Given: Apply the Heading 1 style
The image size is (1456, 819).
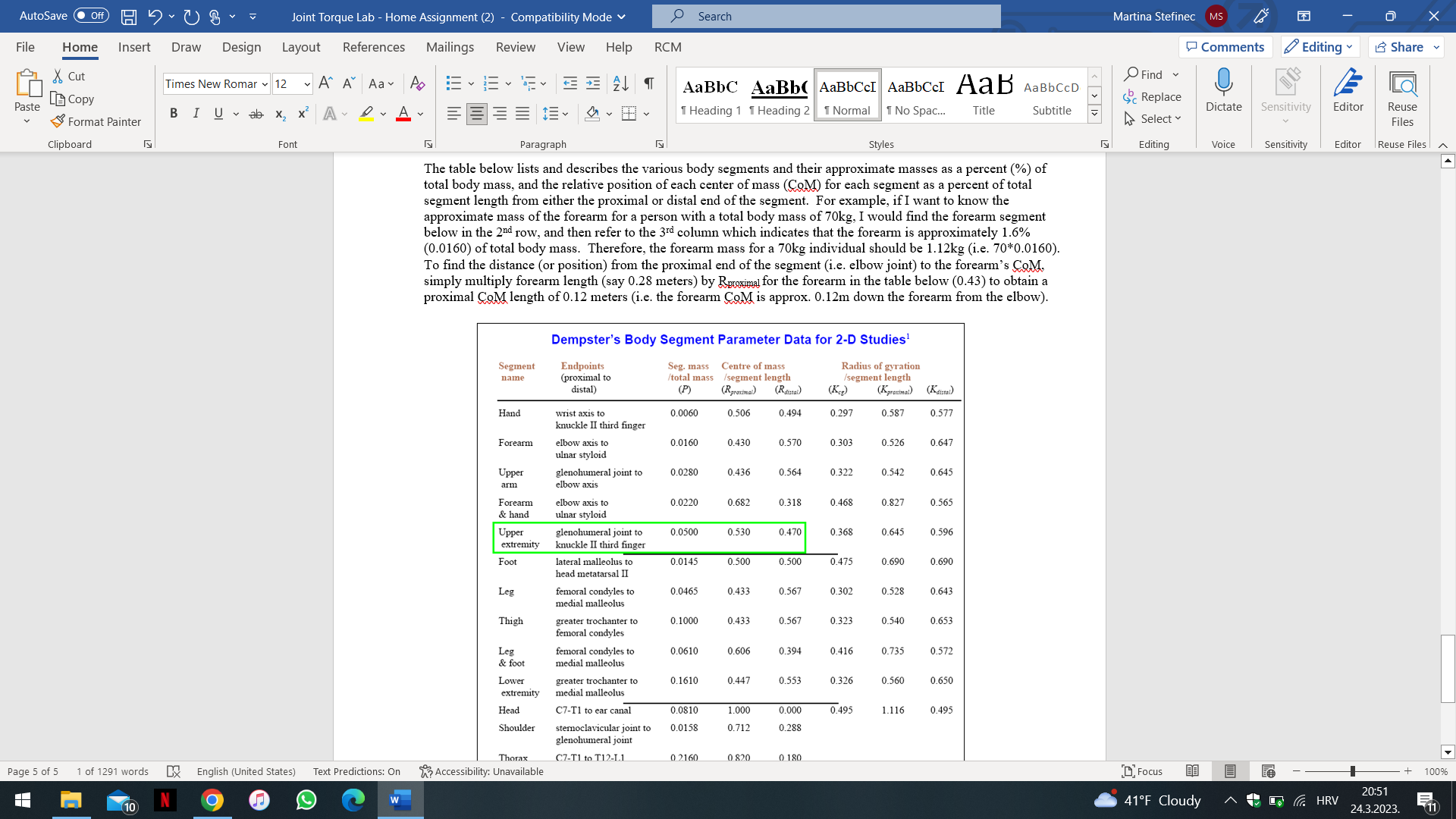Looking at the screenshot, I should (x=711, y=95).
